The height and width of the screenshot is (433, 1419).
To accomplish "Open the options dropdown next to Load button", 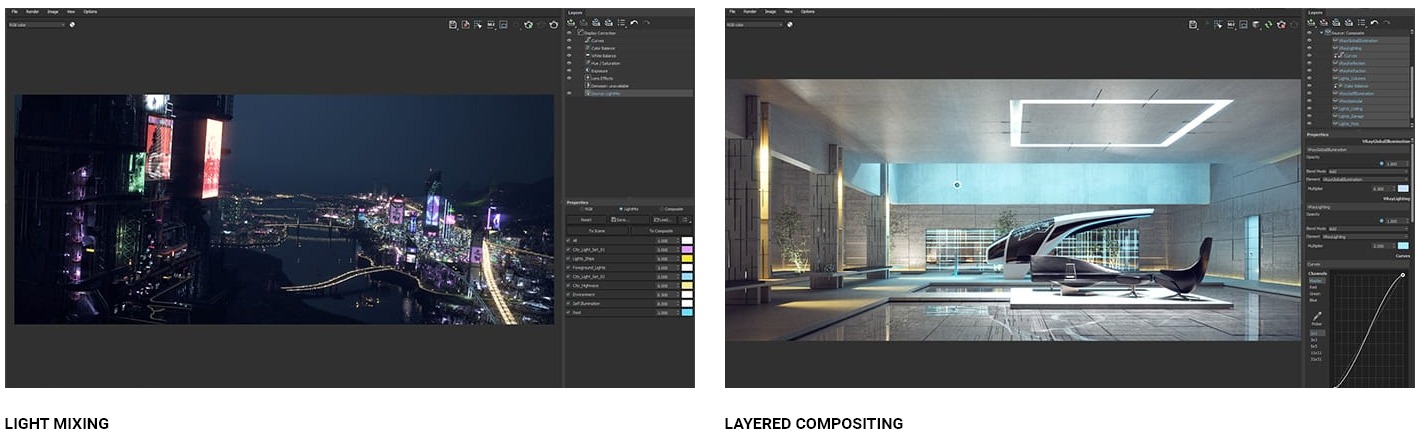I will tap(685, 219).
